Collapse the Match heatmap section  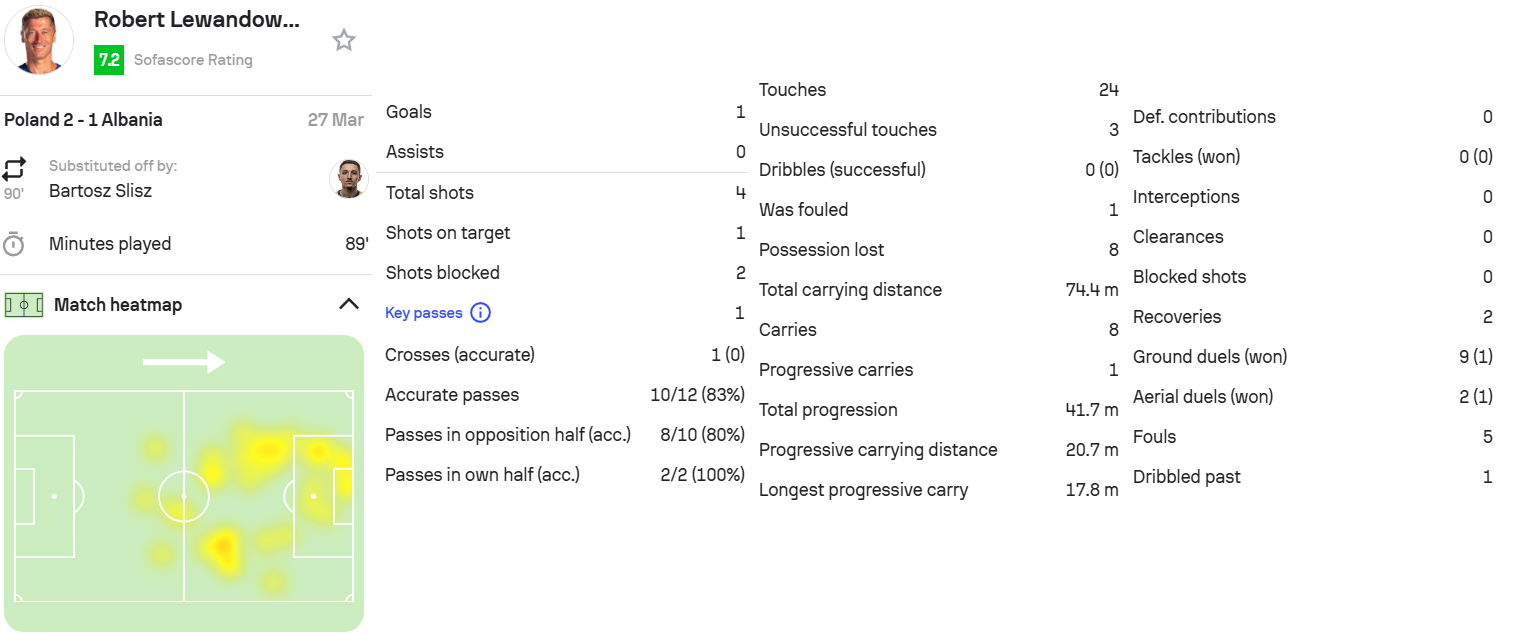tap(348, 304)
